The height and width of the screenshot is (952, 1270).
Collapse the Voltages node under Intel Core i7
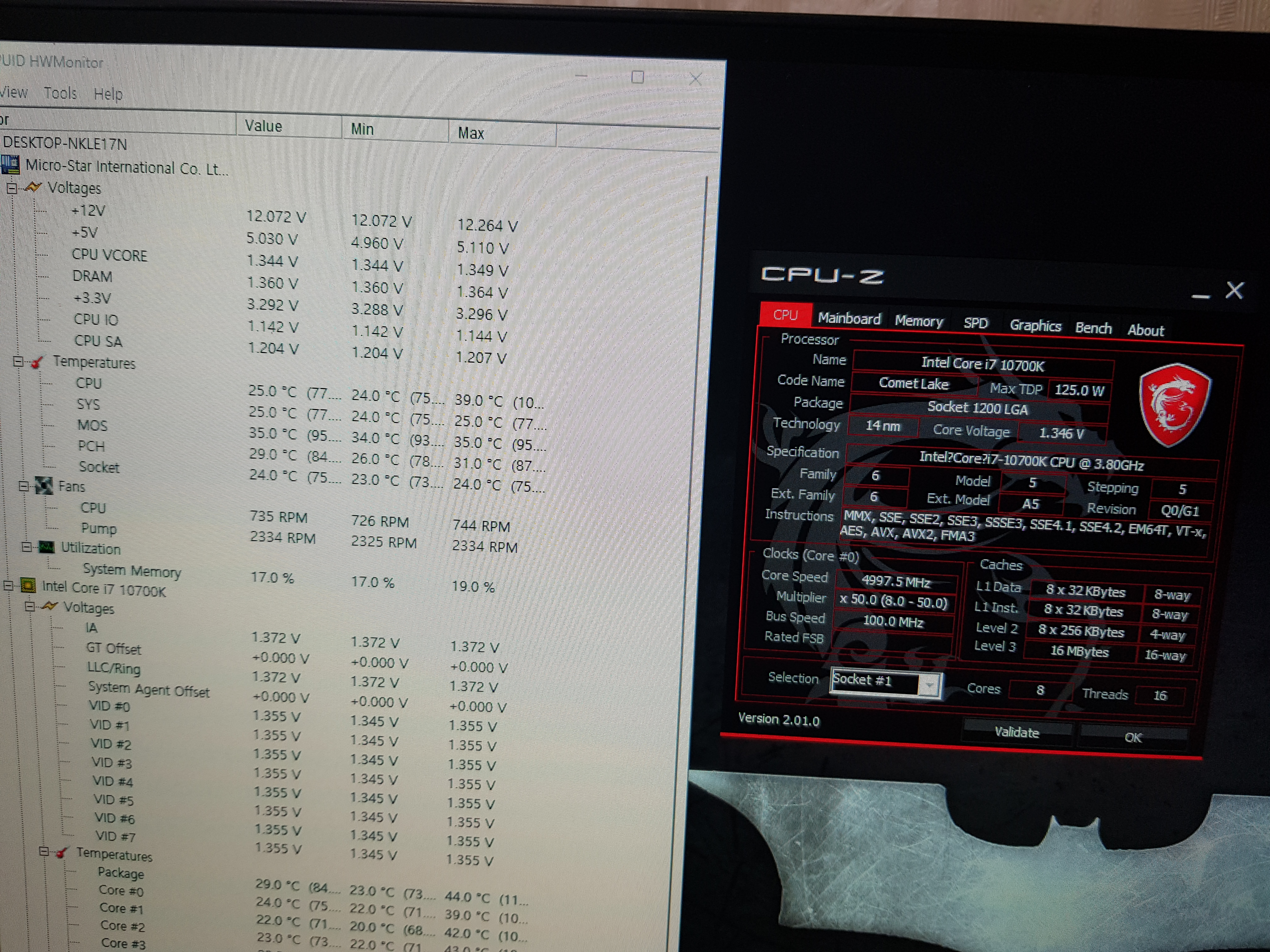pos(30,607)
